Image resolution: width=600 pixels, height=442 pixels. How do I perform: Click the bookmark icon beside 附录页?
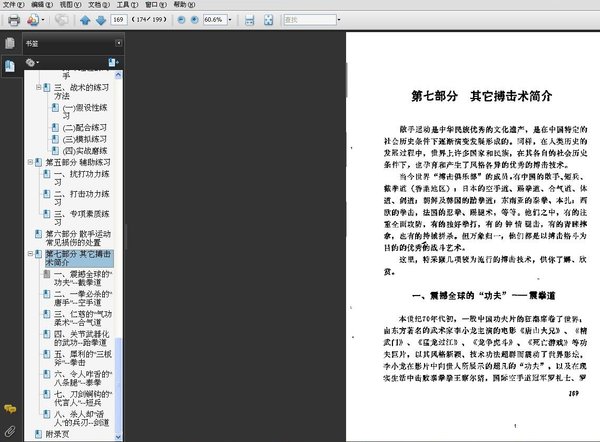(x=38, y=434)
